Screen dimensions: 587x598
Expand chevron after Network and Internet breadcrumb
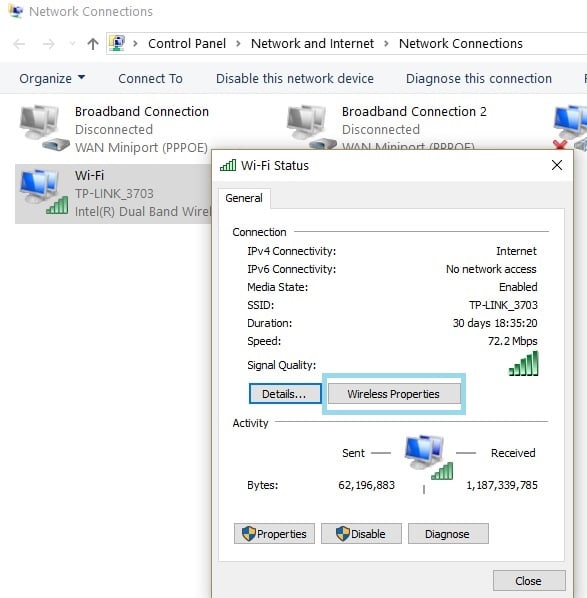pyautogui.click(x=386, y=43)
